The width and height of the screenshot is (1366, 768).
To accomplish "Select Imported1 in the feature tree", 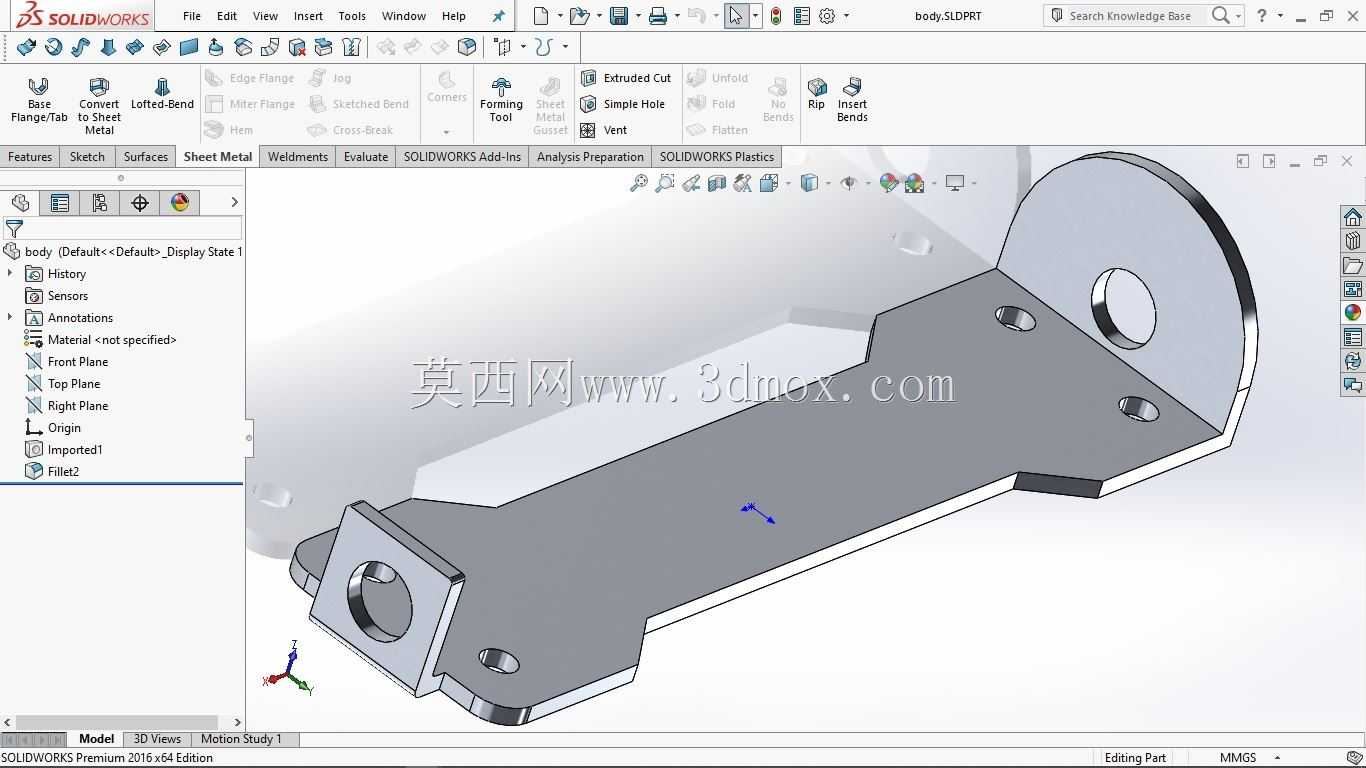I will pos(75,449).
